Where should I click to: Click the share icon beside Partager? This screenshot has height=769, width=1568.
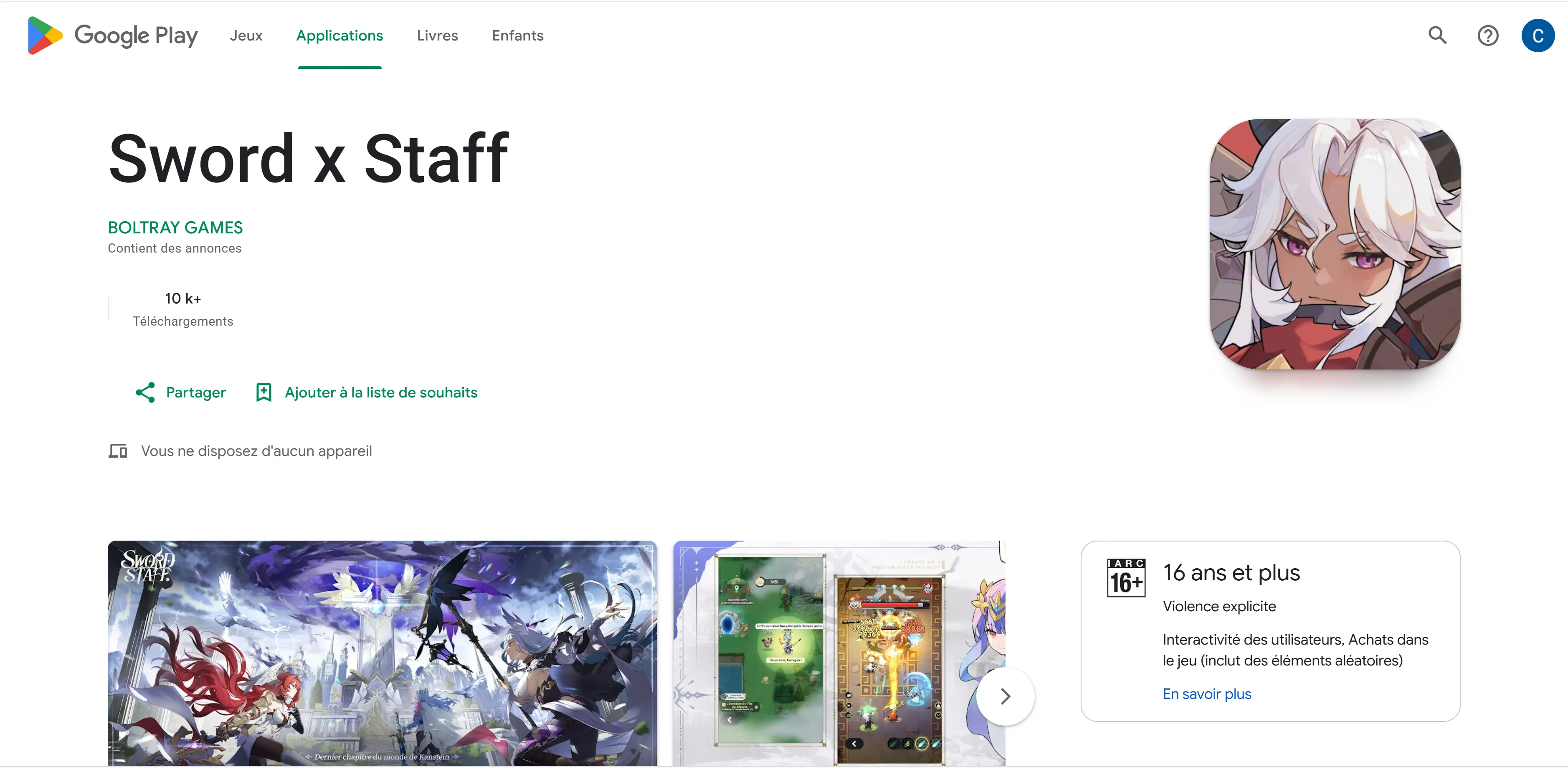[145, 392]
